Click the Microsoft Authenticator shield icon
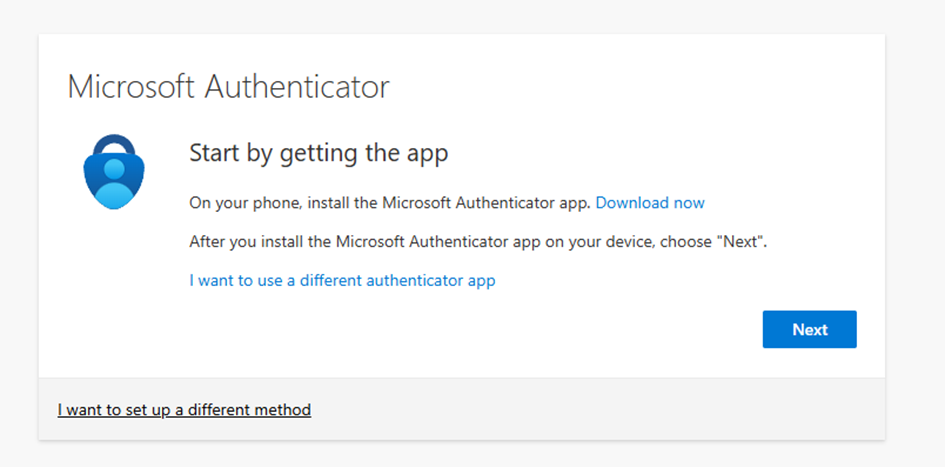The width and height of the screenshot is (945, 467). click(x=114, y=172)
